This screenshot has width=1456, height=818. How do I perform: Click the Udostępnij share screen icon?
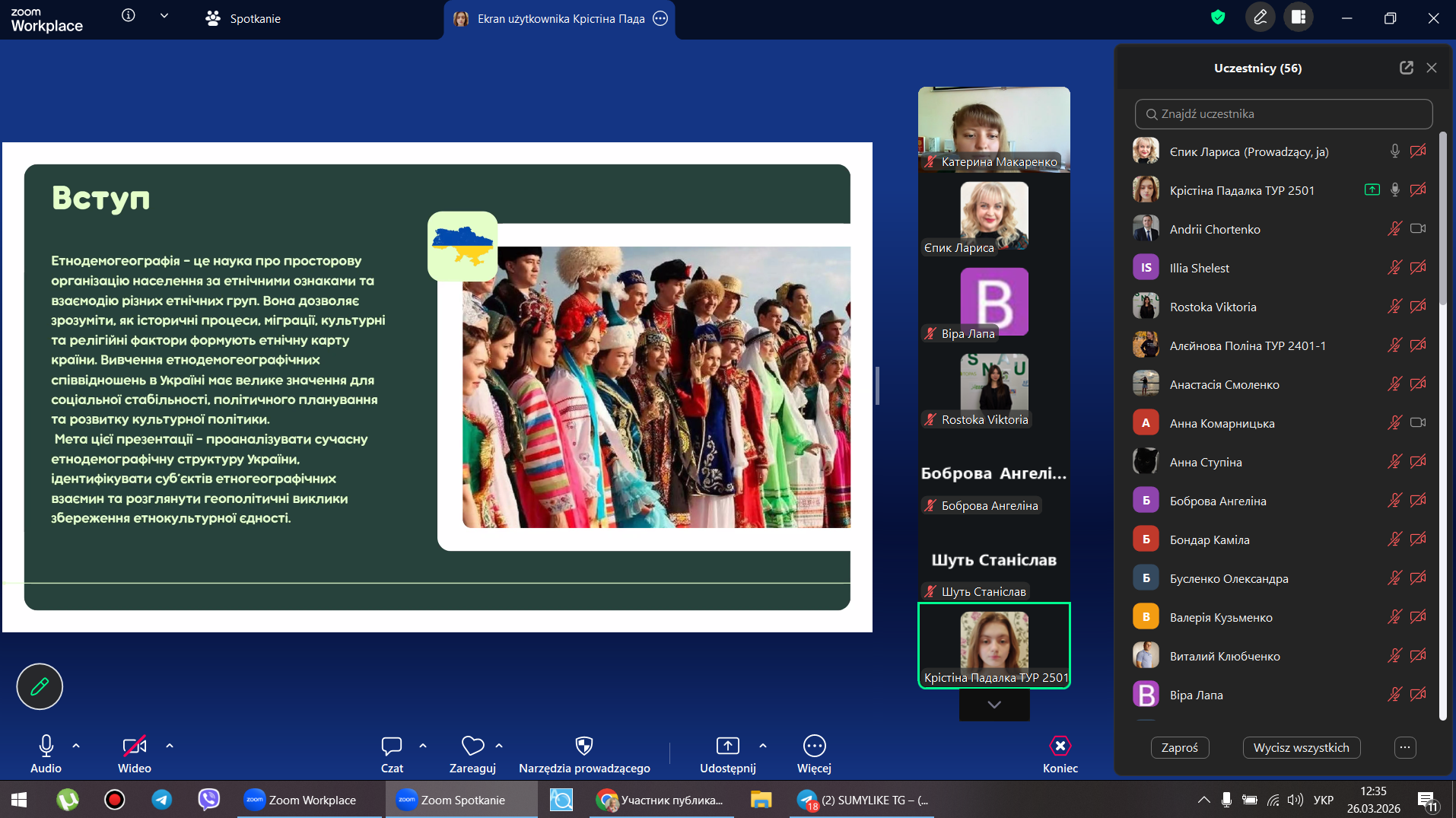tap(727, 746)
